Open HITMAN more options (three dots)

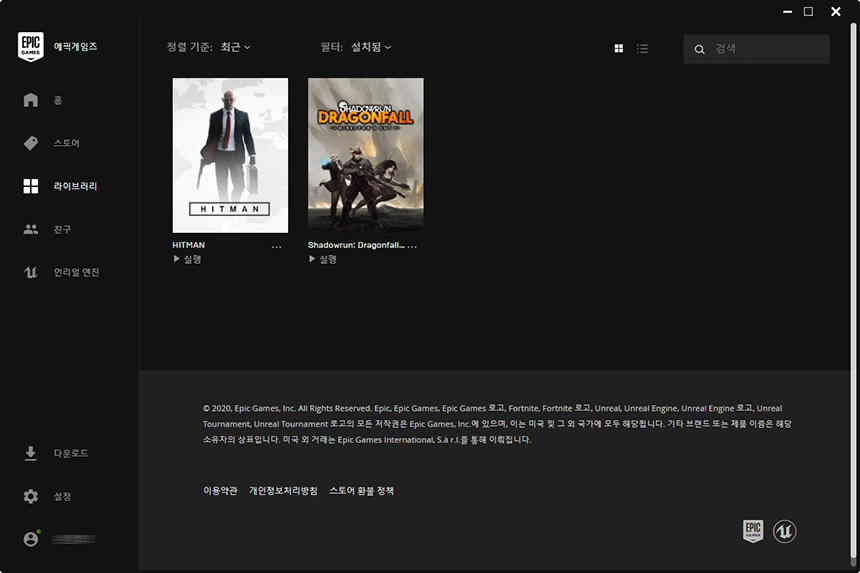click(x=276, y=247)
